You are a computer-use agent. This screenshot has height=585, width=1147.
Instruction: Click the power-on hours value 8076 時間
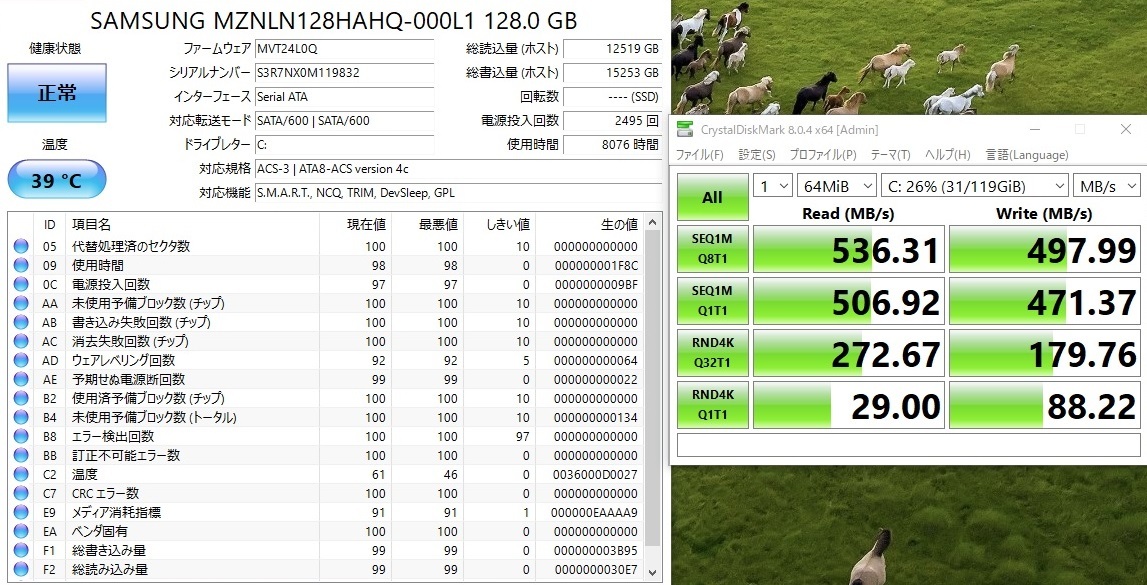coord(612,144)
